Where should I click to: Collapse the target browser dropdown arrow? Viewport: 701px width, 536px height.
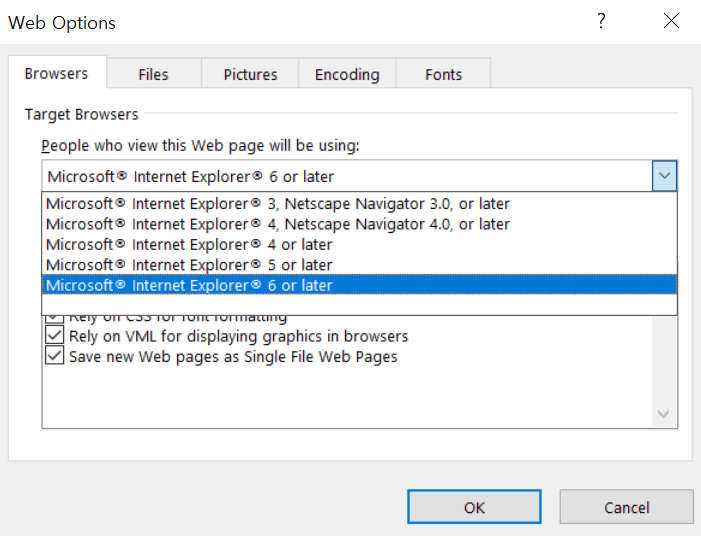coord(664,176)
